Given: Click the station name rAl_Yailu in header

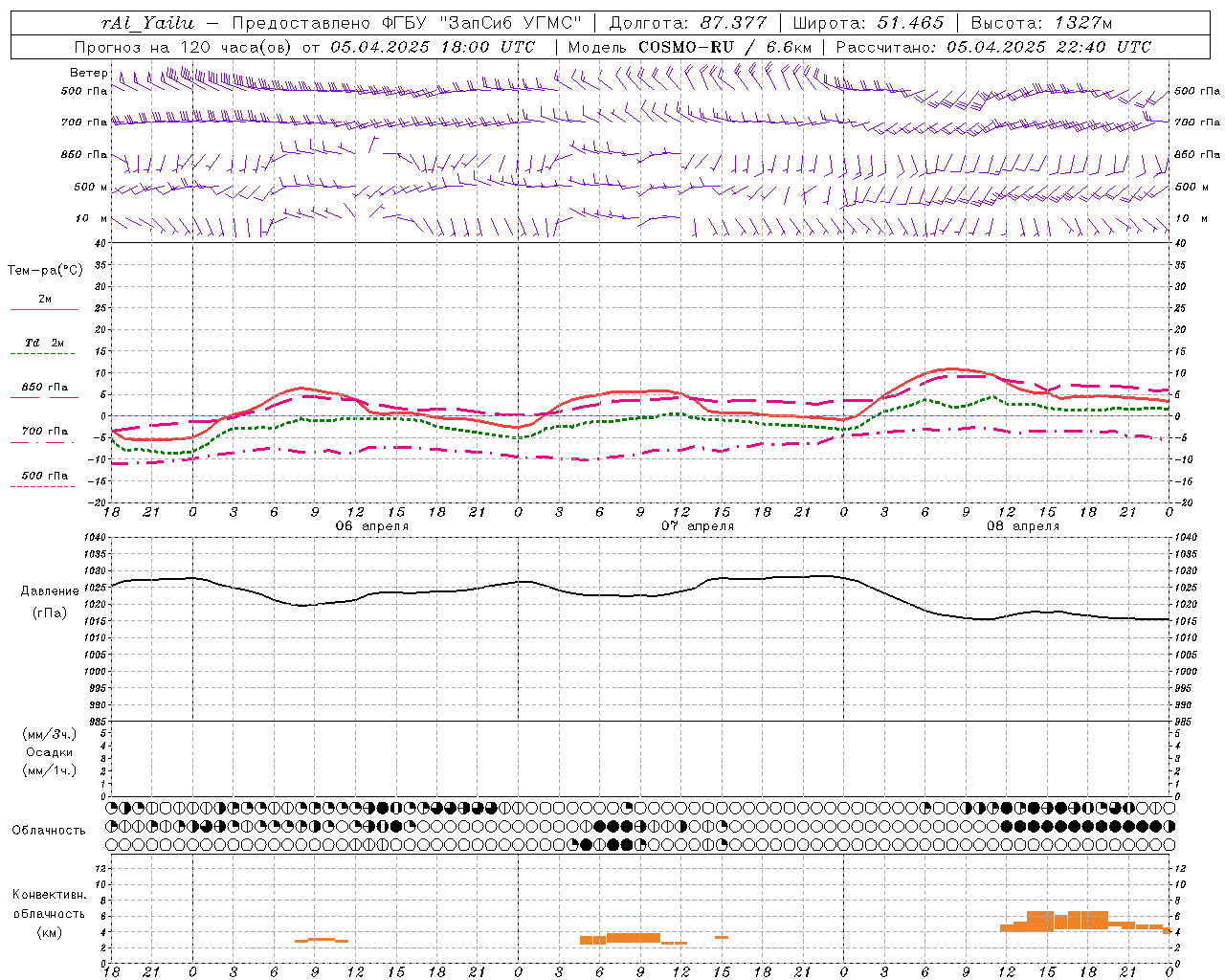Looking at the screenshot, I should click(x=147, y=23).
